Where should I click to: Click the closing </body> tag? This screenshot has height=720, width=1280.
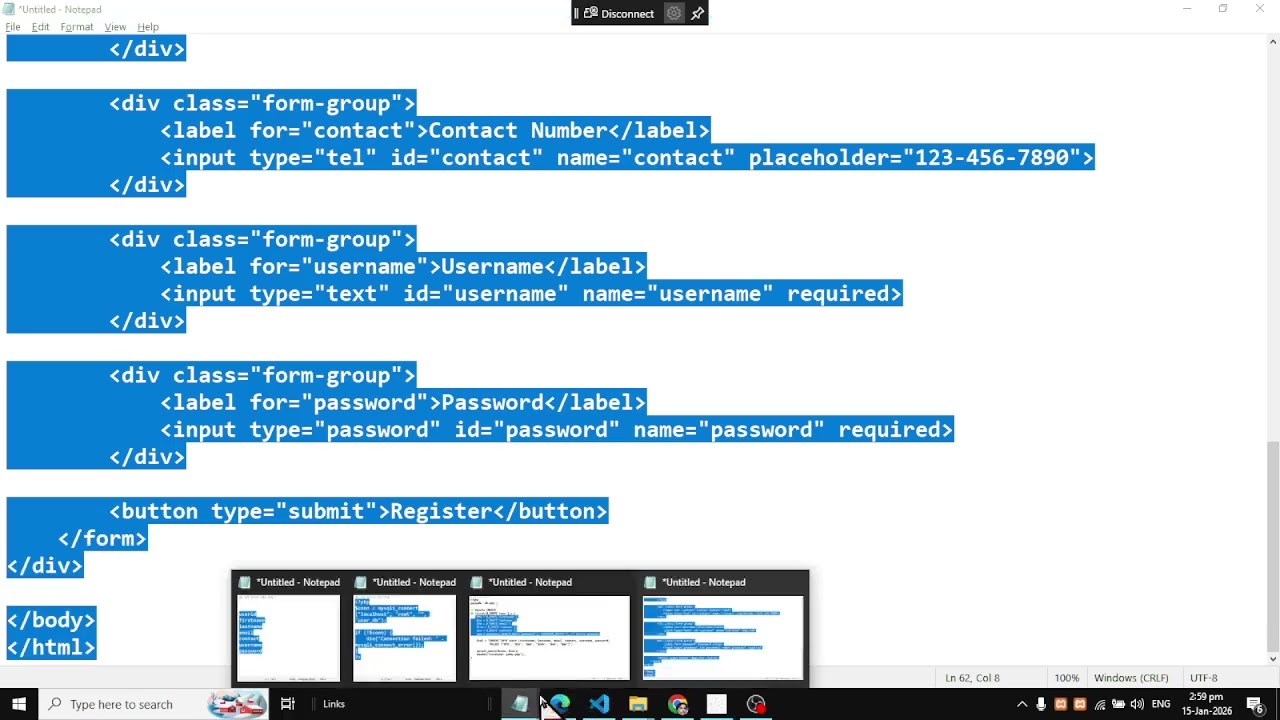tap(51, 620)
